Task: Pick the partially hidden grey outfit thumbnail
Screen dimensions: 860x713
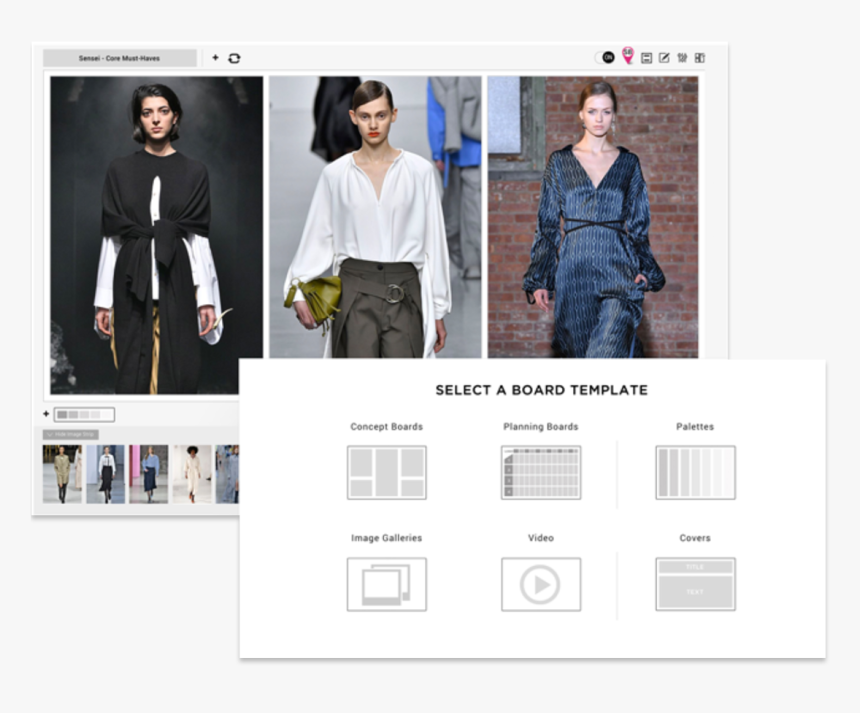Action: pyautogui.click(x=228, y=474)
